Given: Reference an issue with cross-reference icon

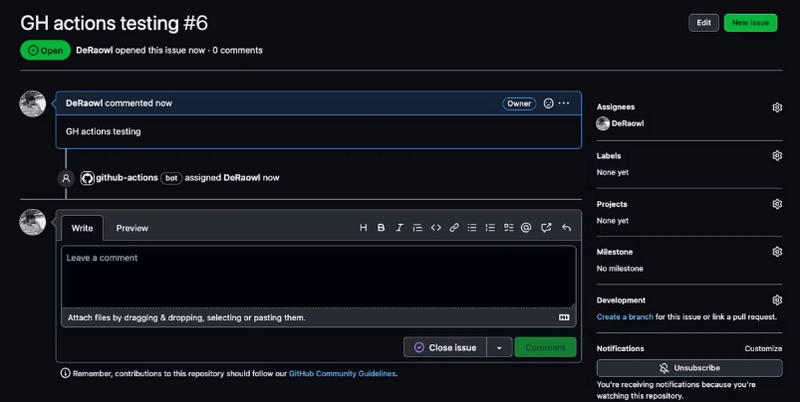Looking at the screenshot, I should pyautogui.click(x=546, y=228).
